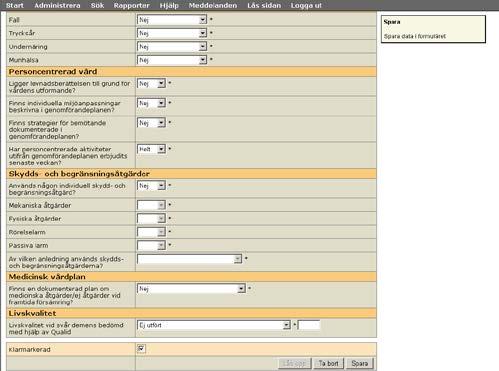499x371 pixels.
Task: Open the Fall dropdown
Action: click(172, 20)
